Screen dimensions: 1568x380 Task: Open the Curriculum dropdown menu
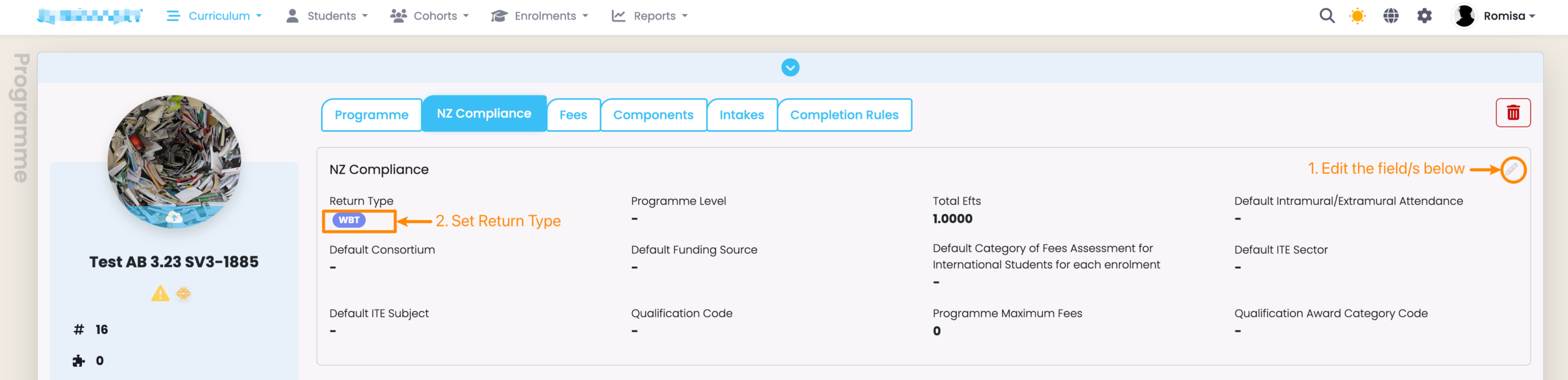(214, 16)
